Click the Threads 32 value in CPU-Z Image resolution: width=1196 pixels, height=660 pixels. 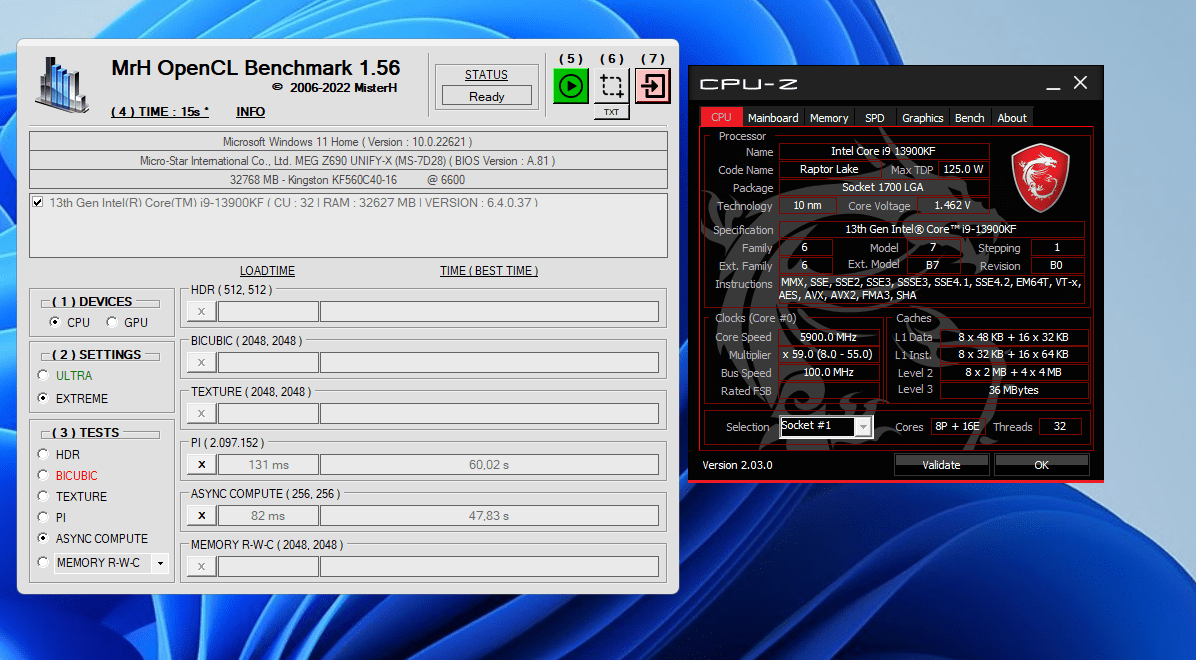pos(1059,427)
